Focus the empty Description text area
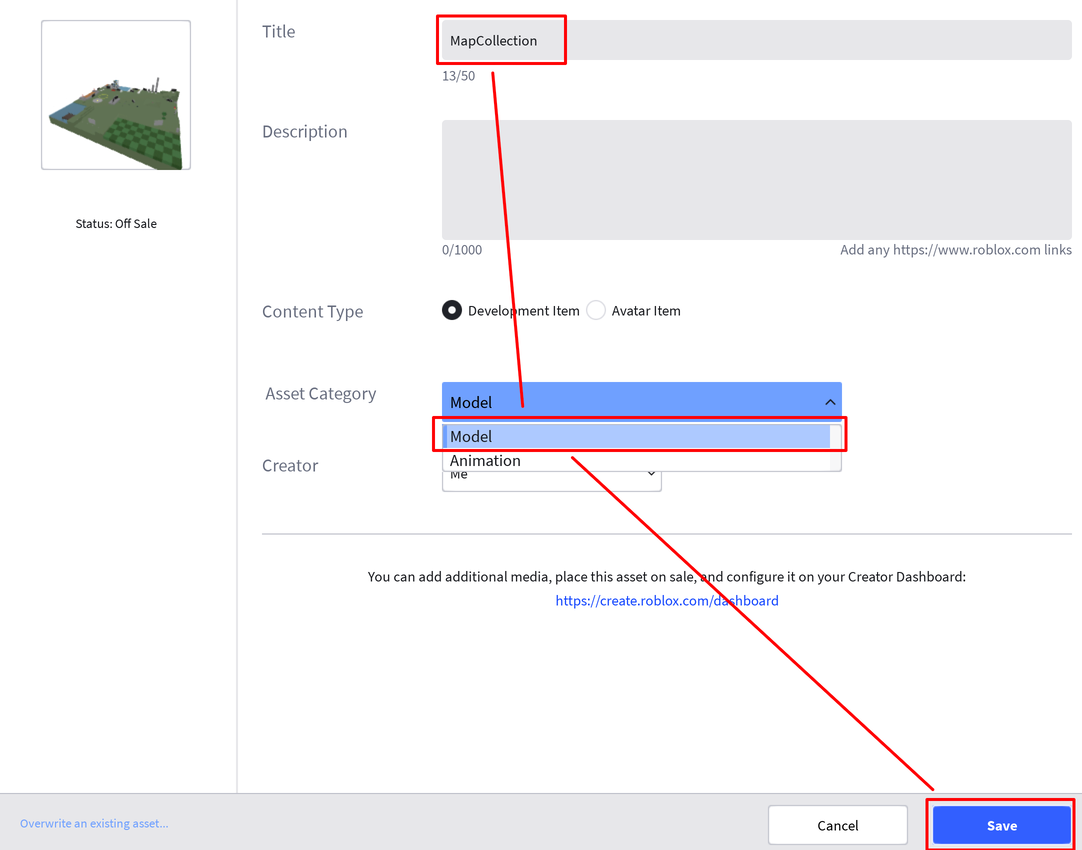 tap(756, 180)
